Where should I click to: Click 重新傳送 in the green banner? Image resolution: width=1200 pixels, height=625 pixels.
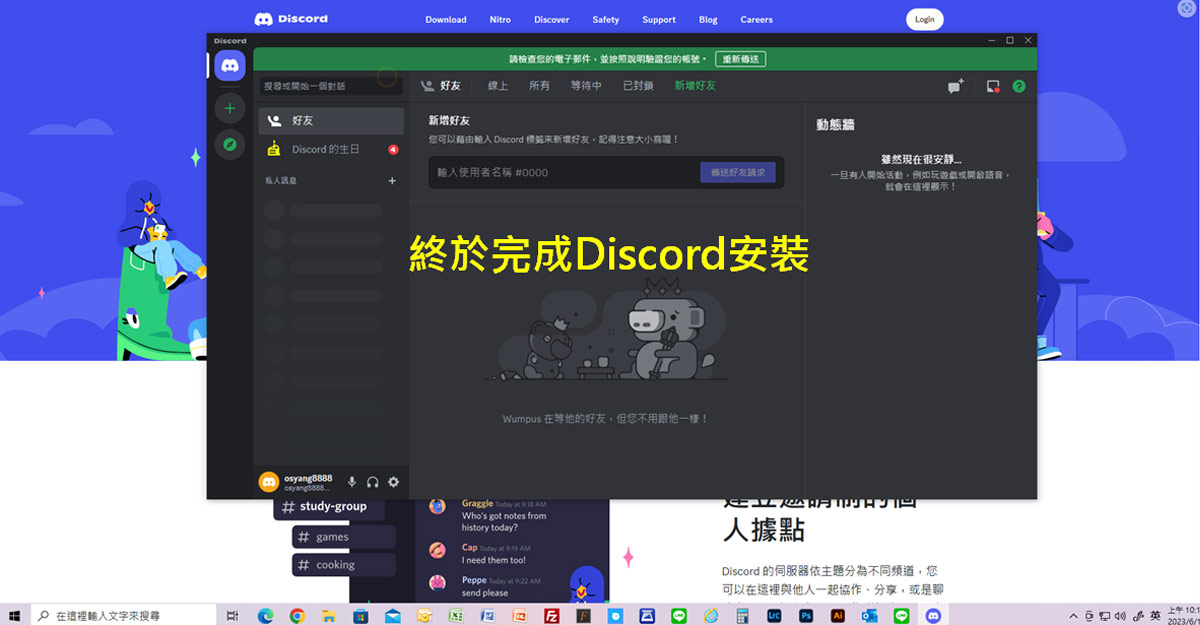(741, 59)
